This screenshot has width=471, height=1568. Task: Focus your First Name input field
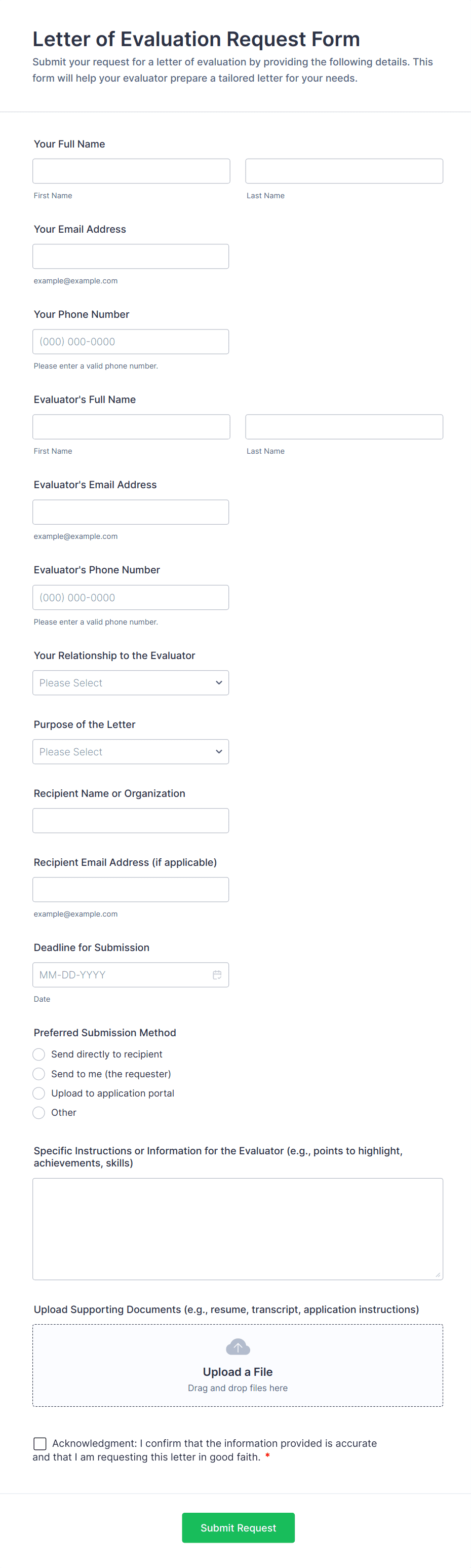tap(131, 171)
